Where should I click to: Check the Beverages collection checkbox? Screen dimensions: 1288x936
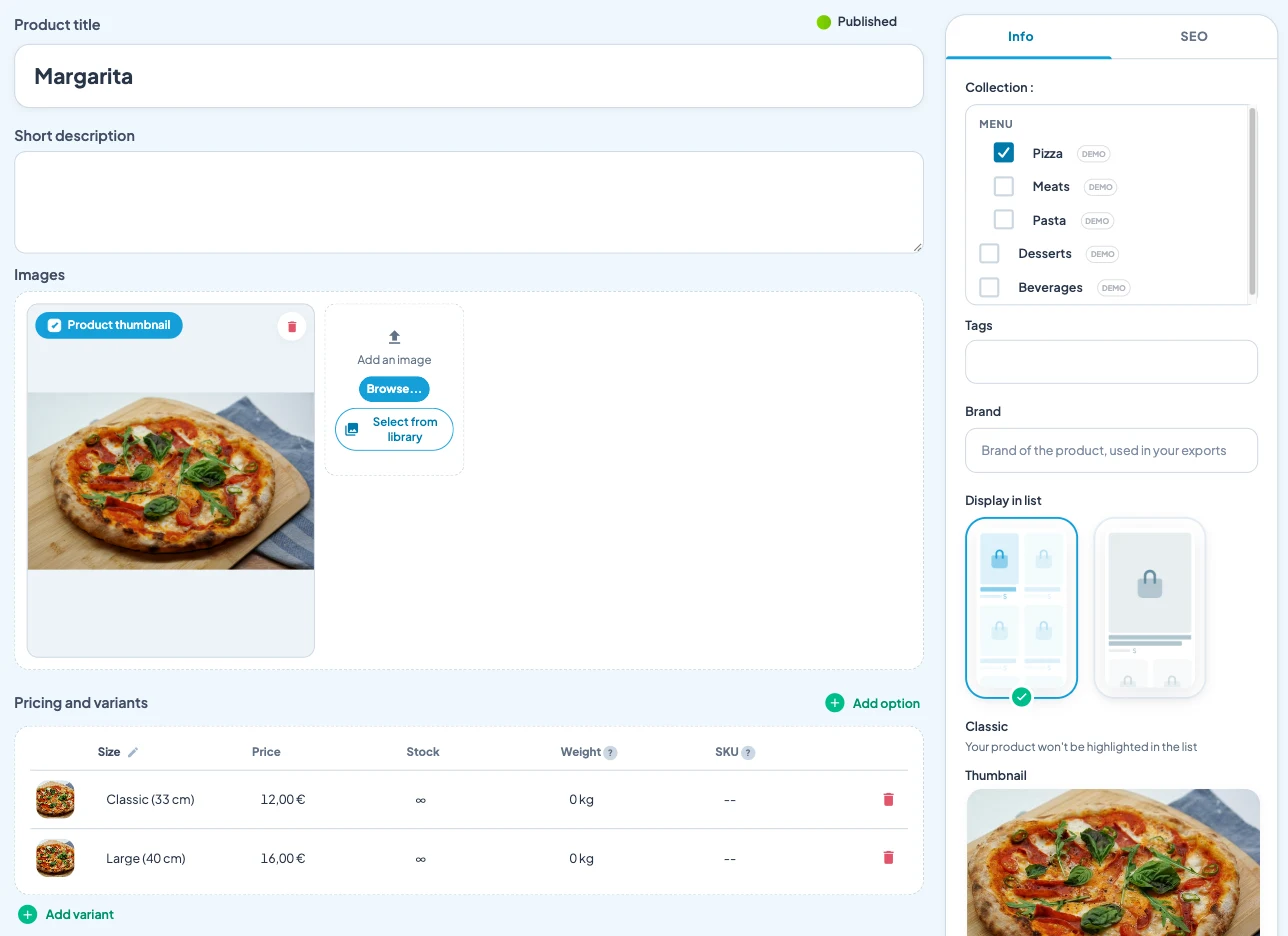click(989, 288)
